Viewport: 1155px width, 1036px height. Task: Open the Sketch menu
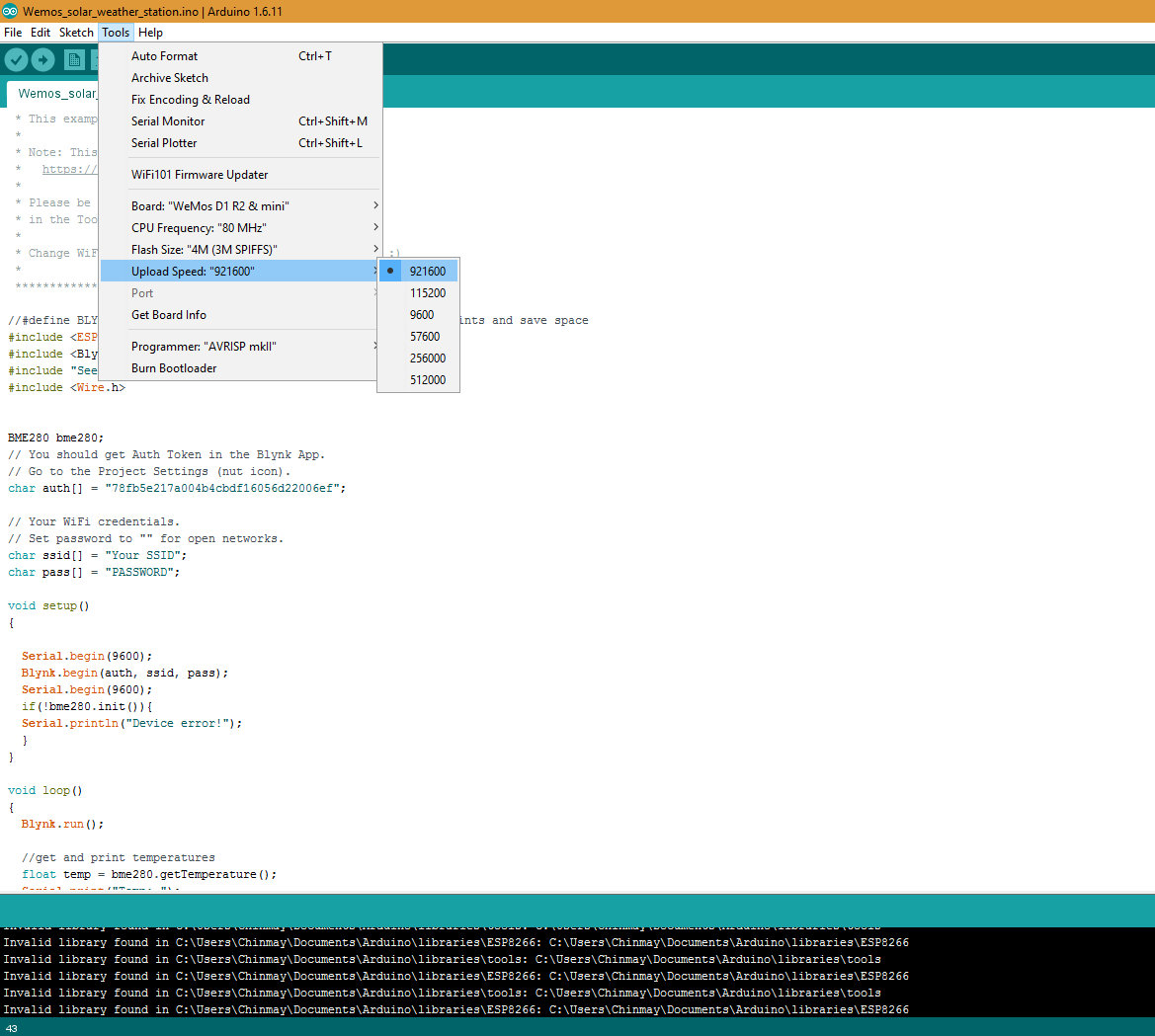click(76, 33)
